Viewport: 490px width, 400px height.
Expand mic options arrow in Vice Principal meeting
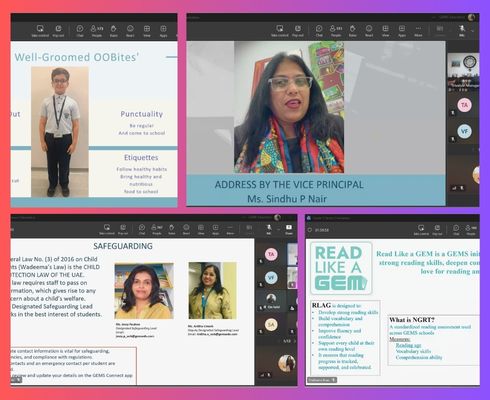tap(472, 31)
